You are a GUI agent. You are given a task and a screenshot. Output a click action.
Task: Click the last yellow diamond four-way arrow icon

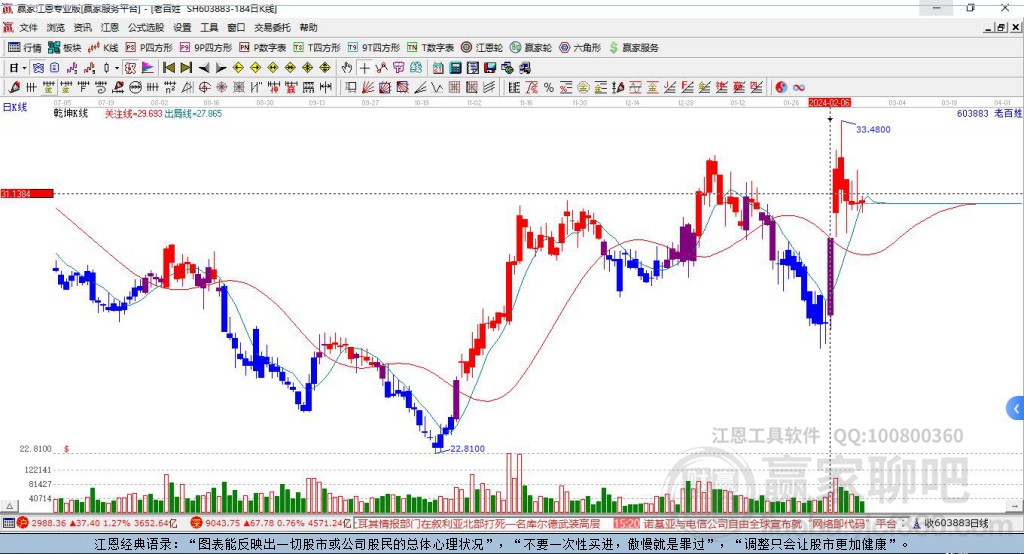(x=325, y=68)
